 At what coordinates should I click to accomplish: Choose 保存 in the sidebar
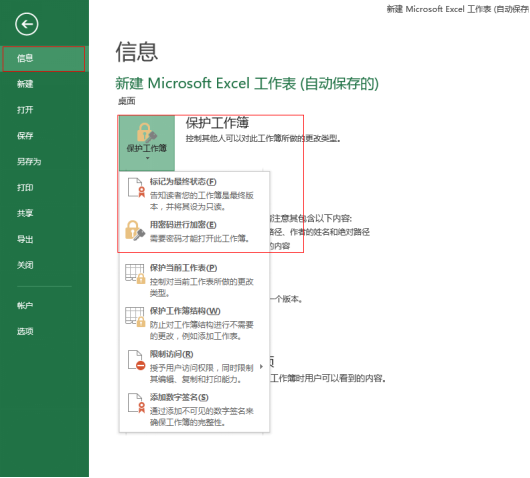(25, 136)
